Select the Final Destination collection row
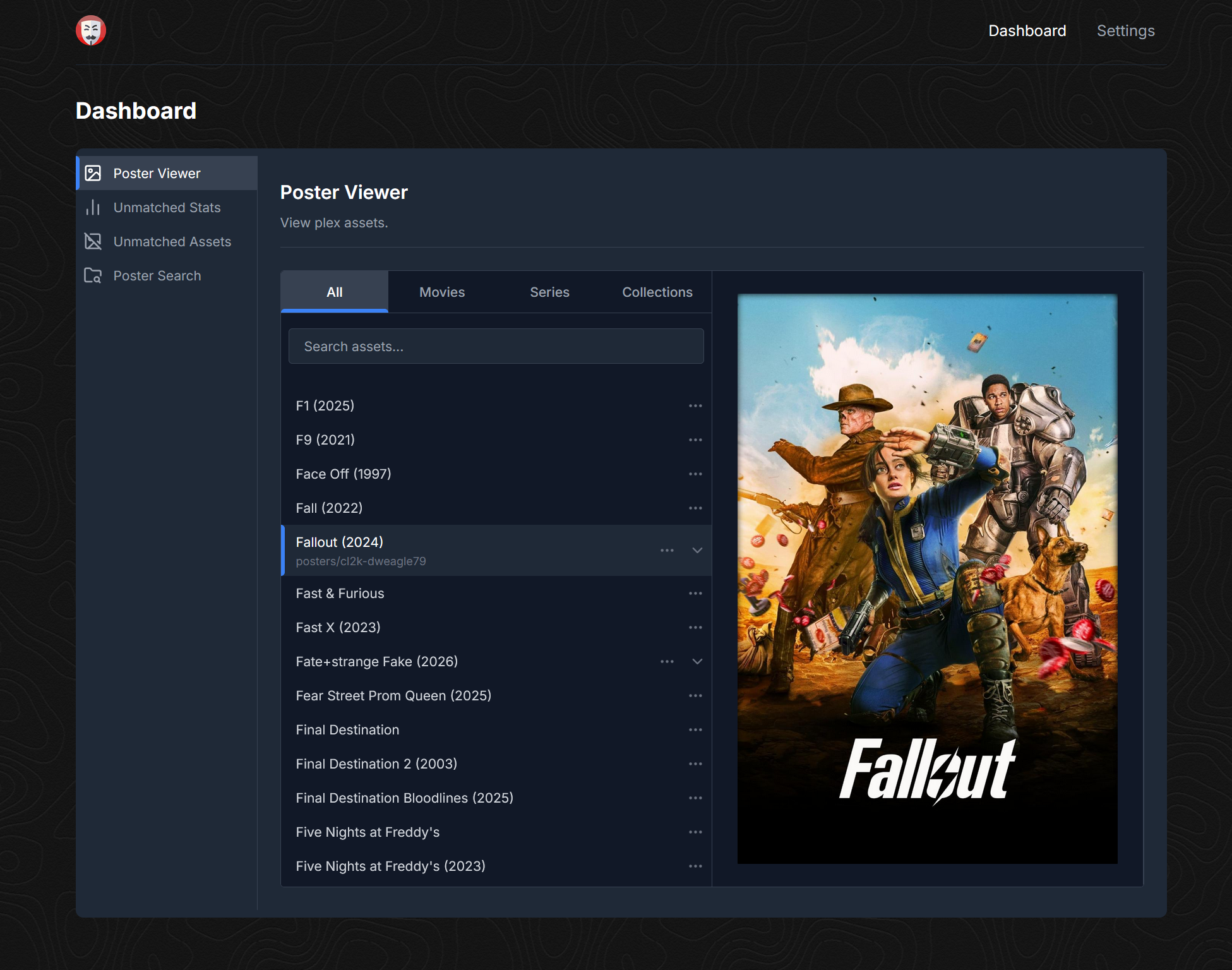This screenshot has height=970, width=1232. (x=496, y=729)
